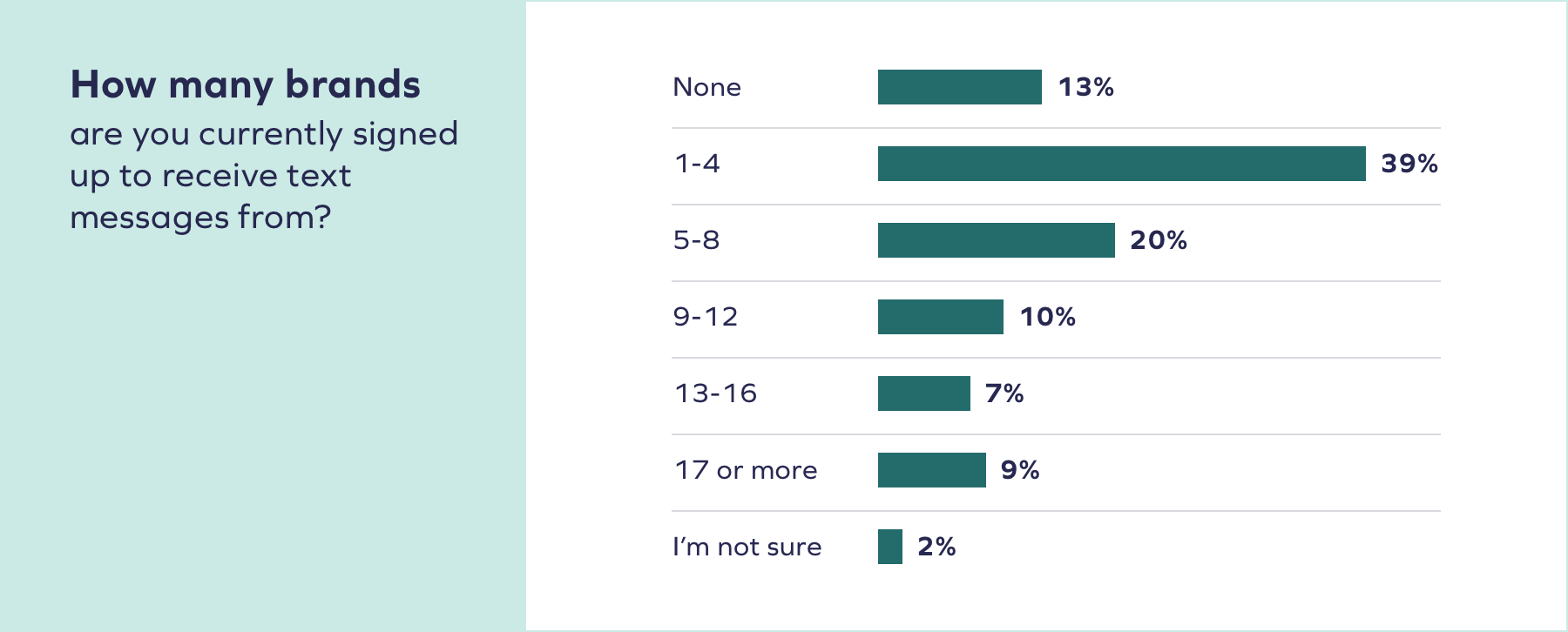Screen dimensions: 1568x632
Task: Click the 13% bar for None
Action: [x=959, y=87]
